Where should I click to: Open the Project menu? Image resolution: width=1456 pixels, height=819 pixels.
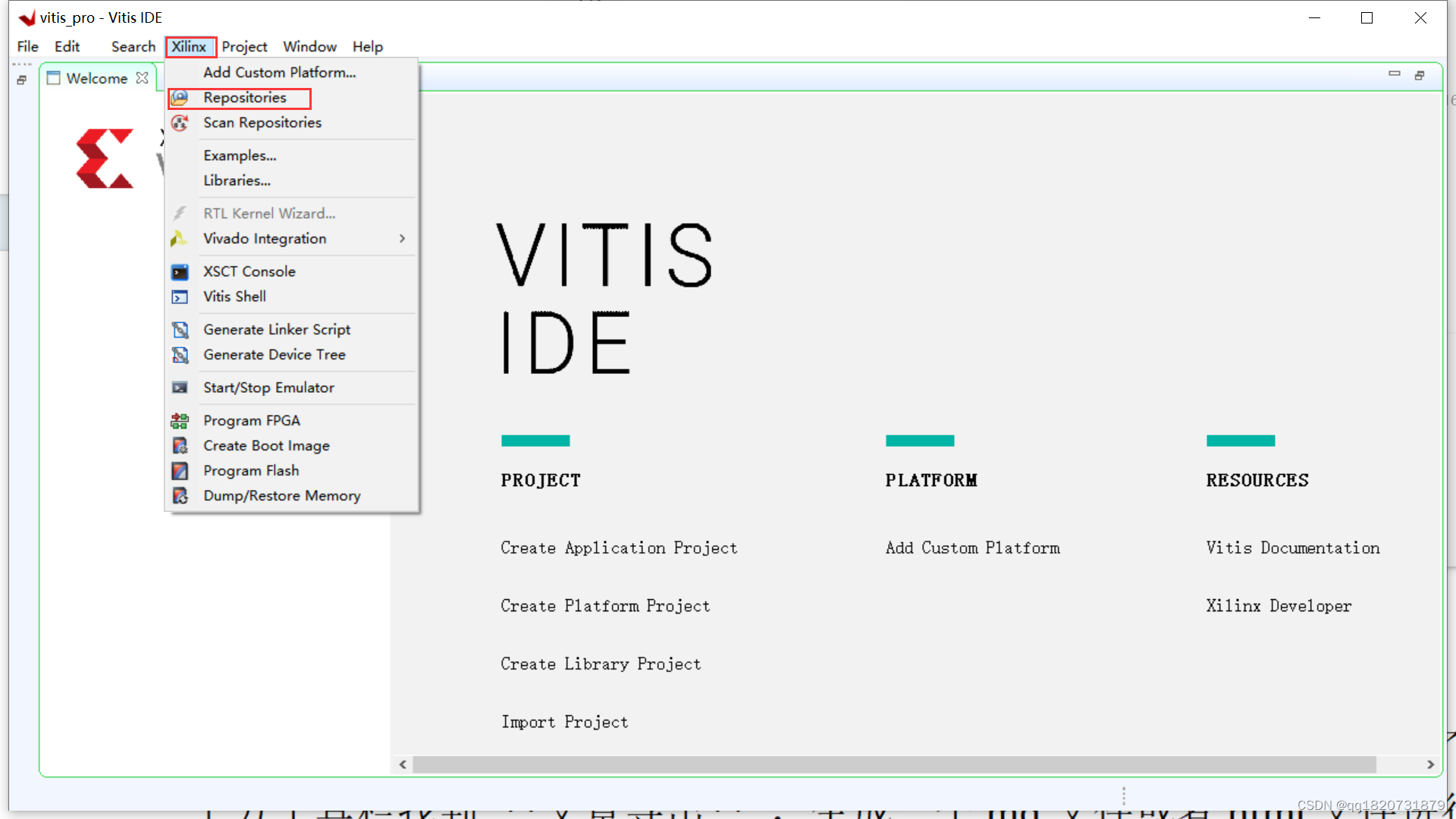tap(244, 47)
